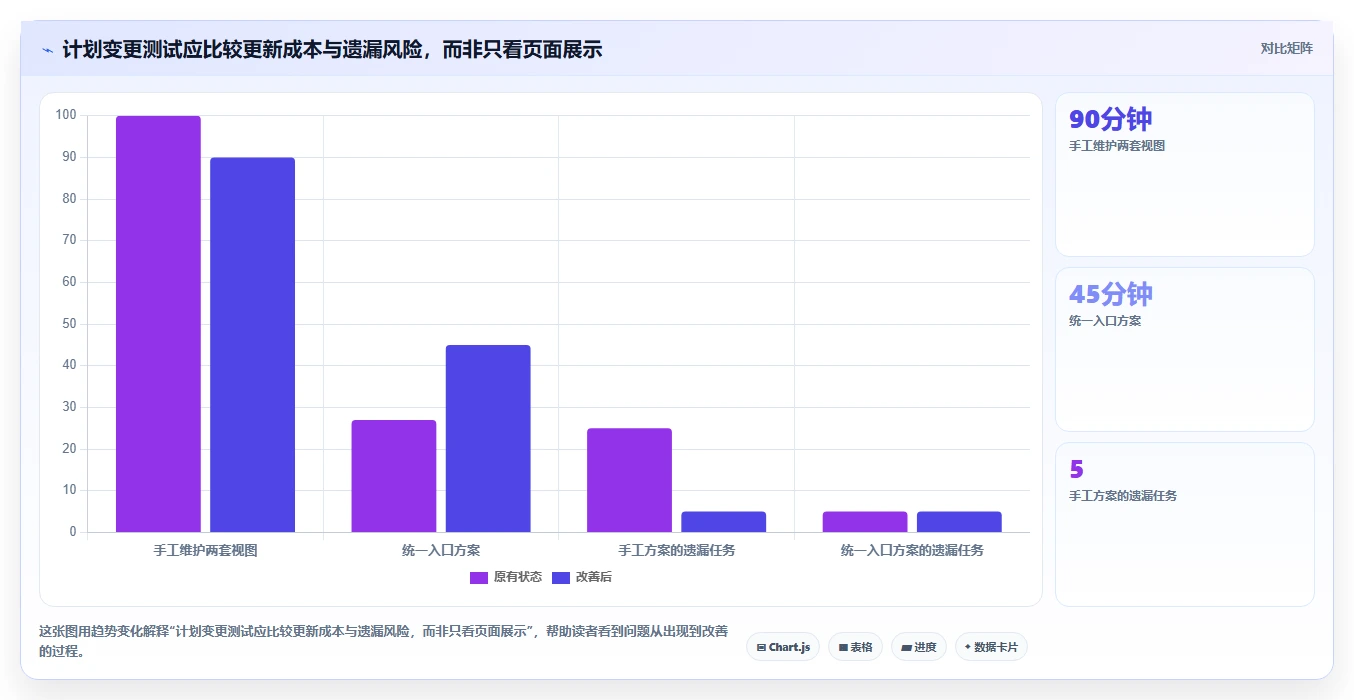Image resolution: width=1354 pixels, height=700 pixels.
Task: Click the blue 改善后 bar for 统一入口方案
Action: (x=488, y=438)
